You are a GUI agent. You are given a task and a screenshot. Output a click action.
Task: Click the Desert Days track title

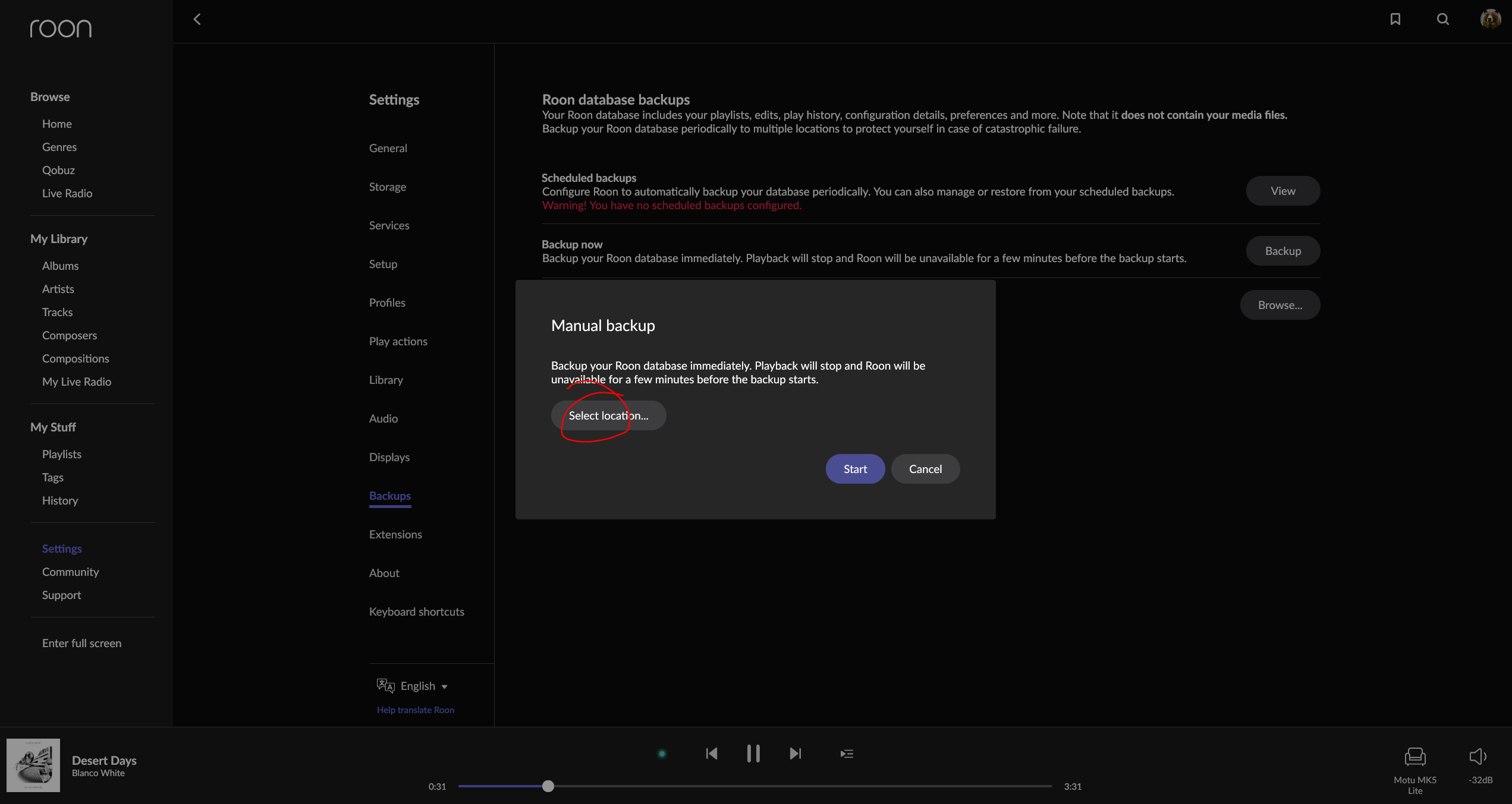pyautogui.click(x=104, y=760)
